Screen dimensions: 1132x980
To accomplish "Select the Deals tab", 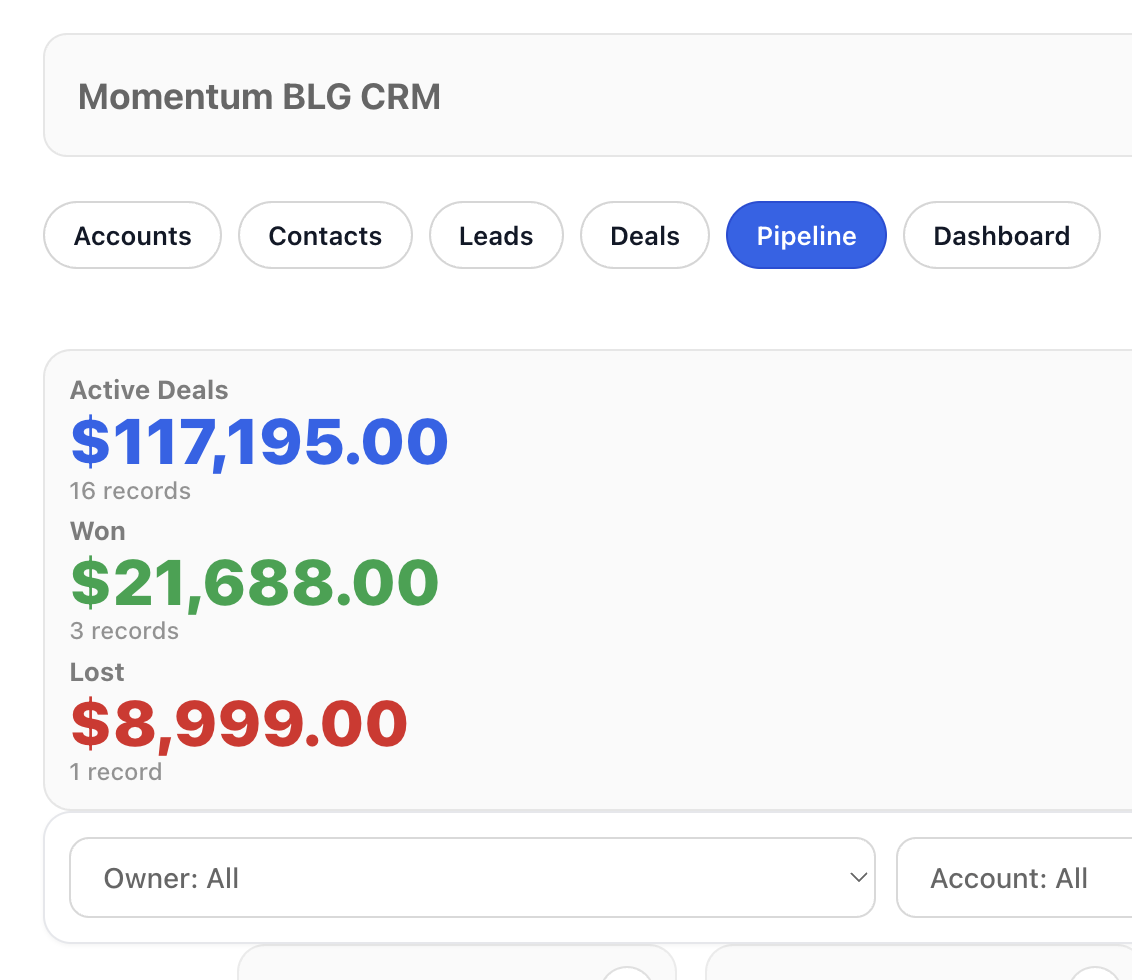I will coord(645,236).
